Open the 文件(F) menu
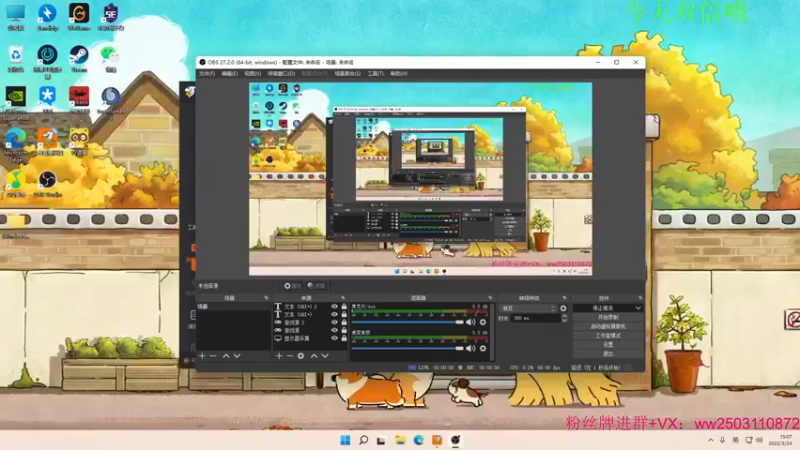This screenshot has width=800, height=450. point(207,73)
